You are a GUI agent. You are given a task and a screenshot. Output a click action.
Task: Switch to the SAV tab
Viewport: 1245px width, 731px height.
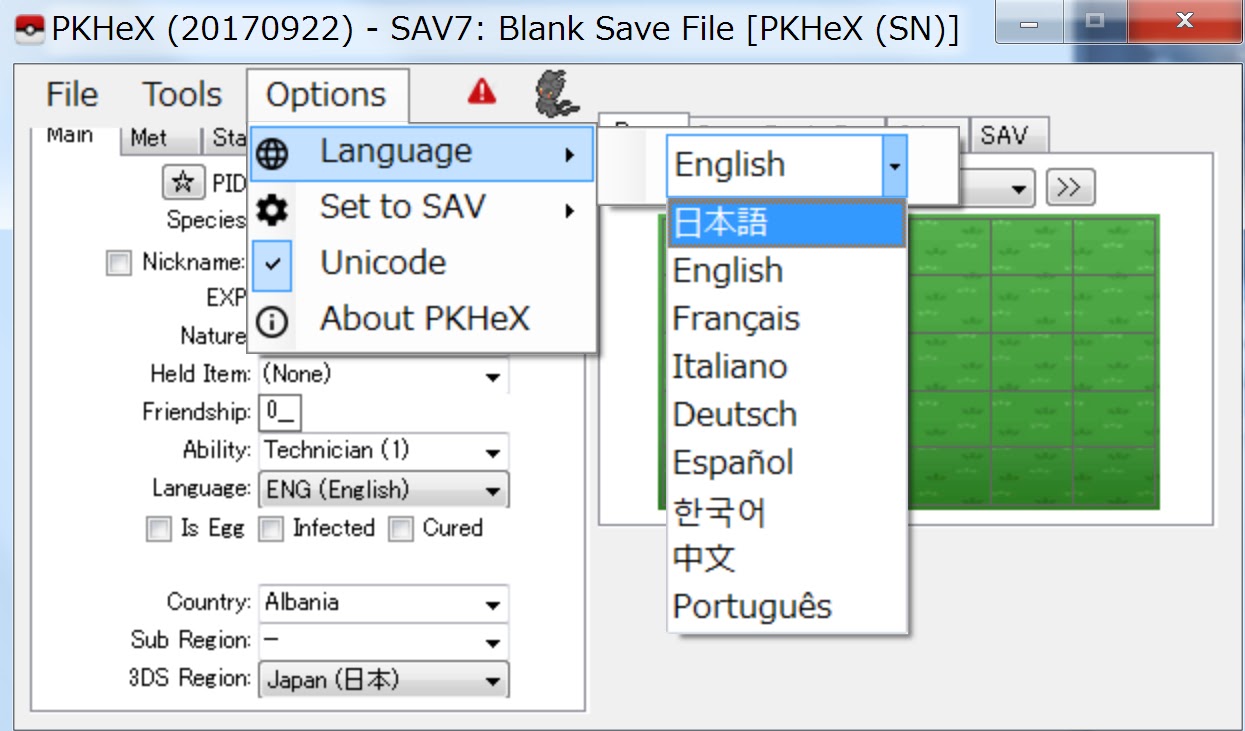[1006, 135]
